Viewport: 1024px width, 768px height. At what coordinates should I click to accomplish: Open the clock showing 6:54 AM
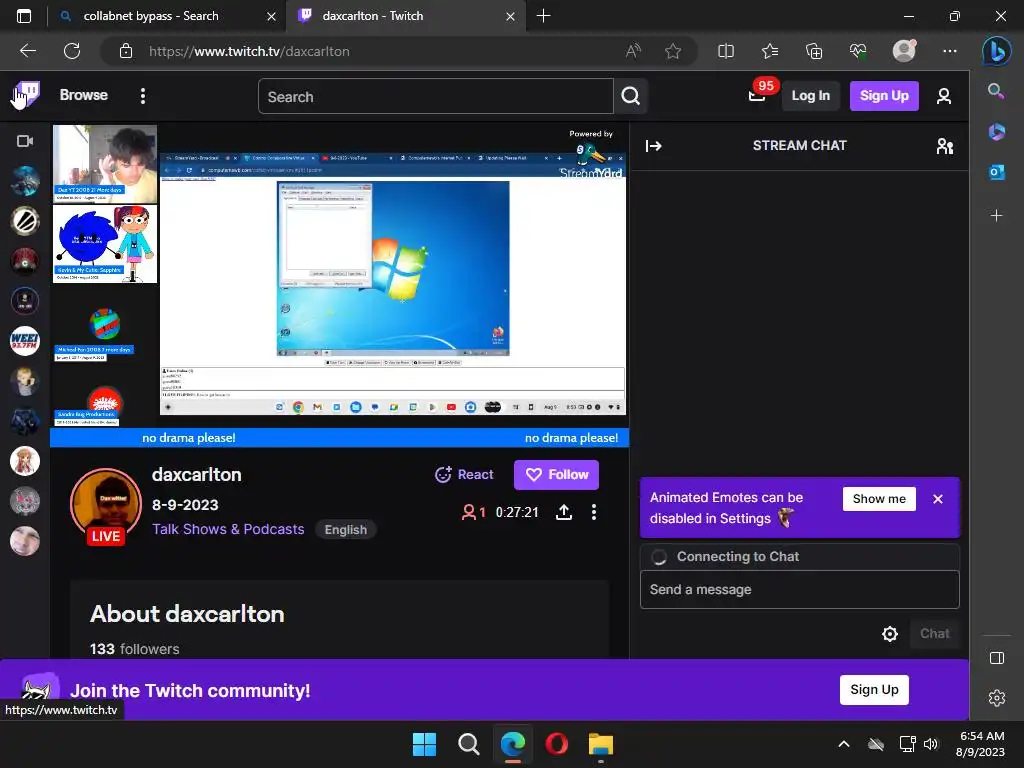click(980, 744)
